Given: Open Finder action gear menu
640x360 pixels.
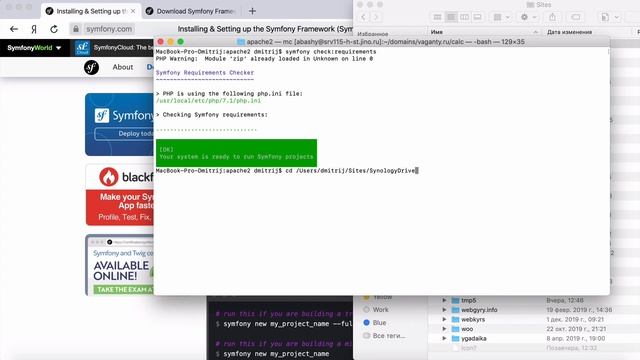Looking at the screenshot, I should pos(528,17).
